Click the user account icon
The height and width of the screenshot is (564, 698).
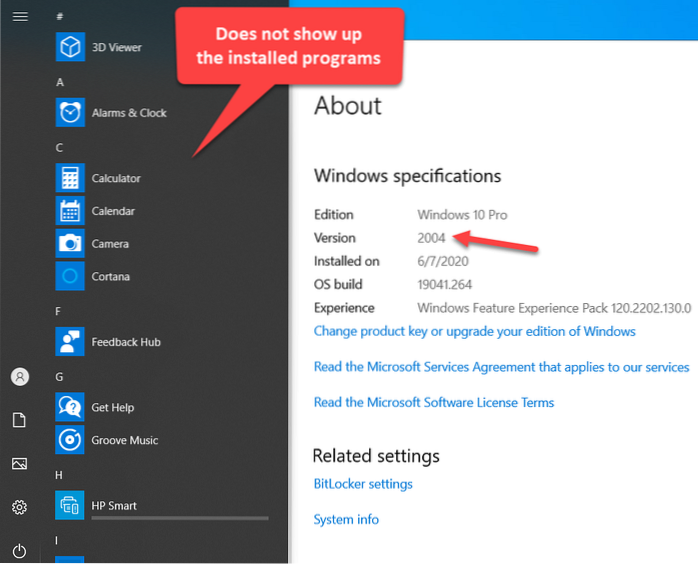pyautogui.click(x=19, y=377)
